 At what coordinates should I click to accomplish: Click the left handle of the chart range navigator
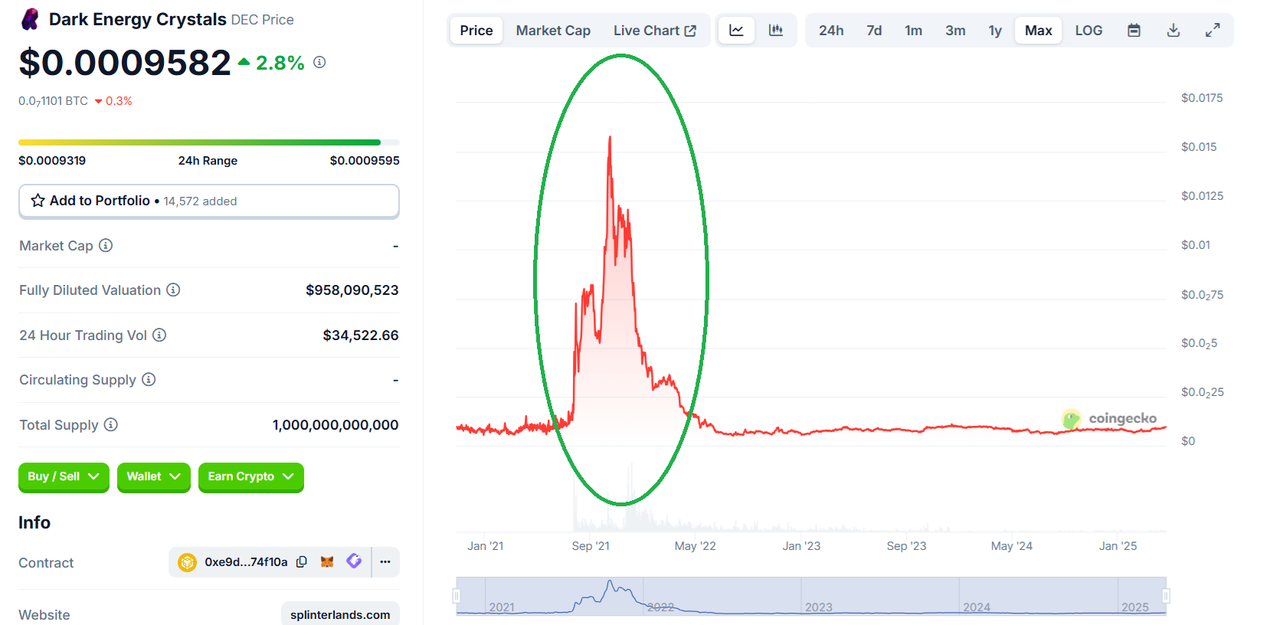coord(457,596)
